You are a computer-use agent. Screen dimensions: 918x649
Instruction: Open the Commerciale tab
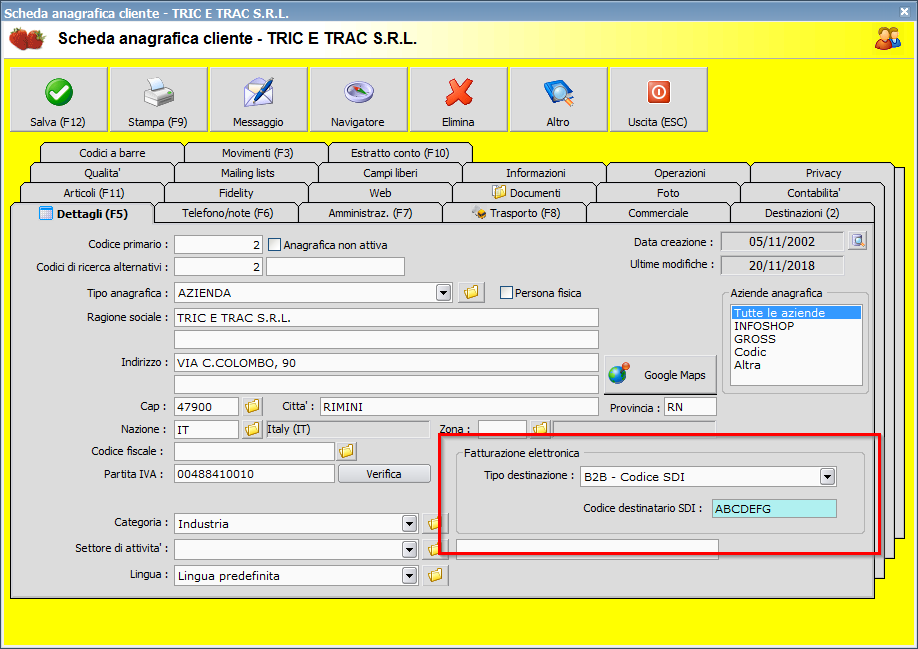[658, 213]
